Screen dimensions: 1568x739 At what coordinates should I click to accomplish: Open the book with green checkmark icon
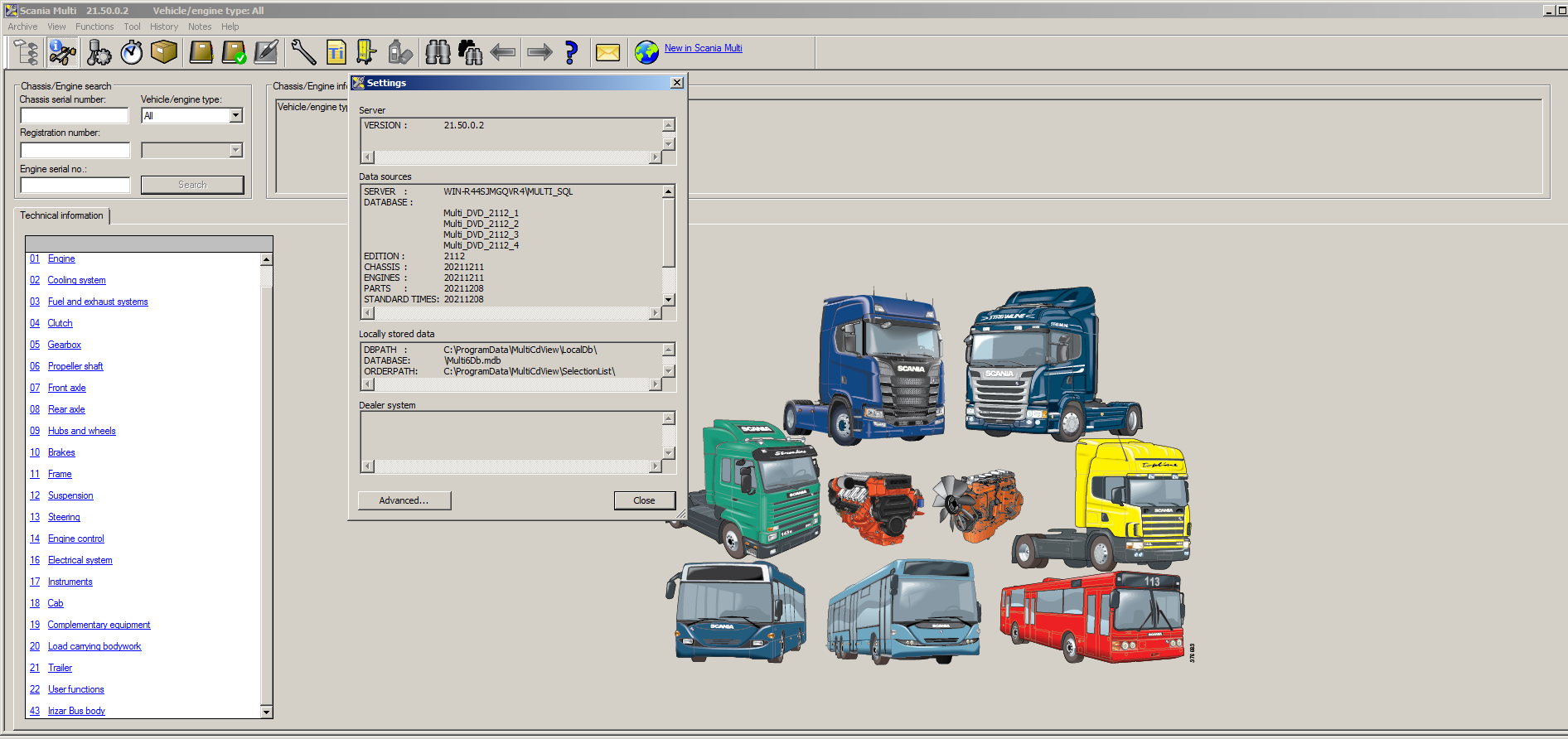(x=234, y=52)
